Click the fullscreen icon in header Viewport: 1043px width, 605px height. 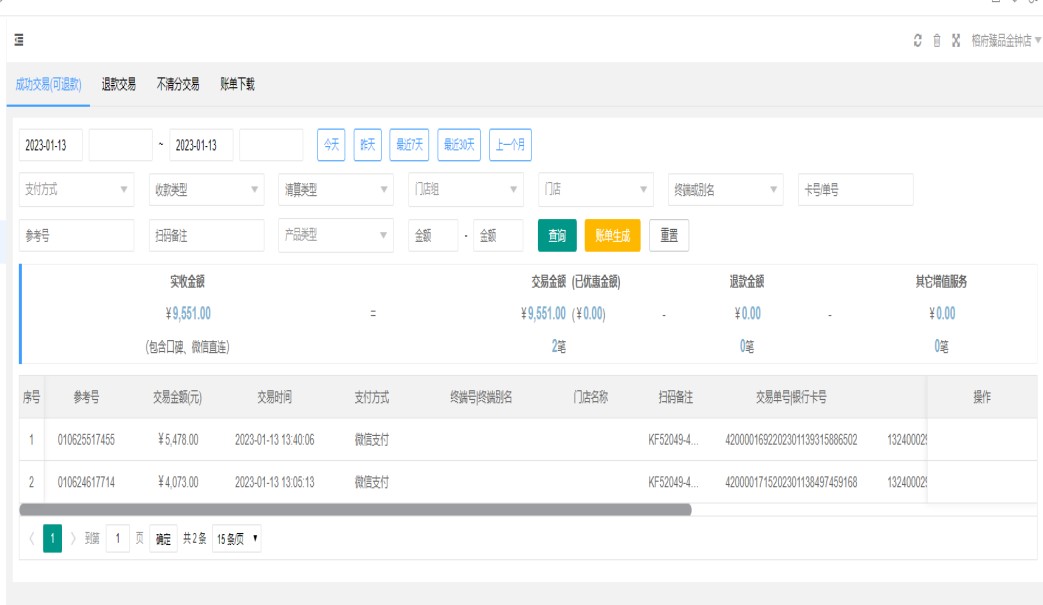956,41
